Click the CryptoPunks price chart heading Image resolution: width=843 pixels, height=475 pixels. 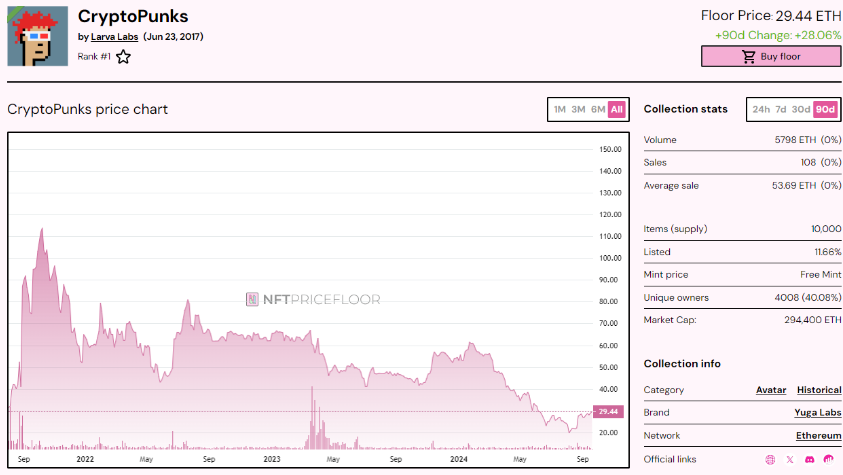pyautogui.click(x=87, y=110)
